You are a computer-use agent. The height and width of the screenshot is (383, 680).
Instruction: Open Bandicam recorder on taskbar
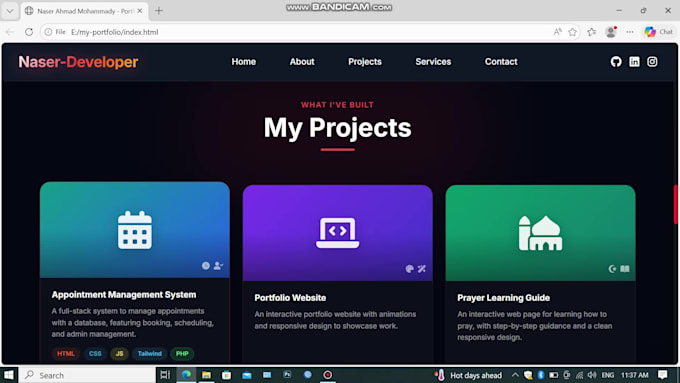pyautogui.click(x=327, y=375)
